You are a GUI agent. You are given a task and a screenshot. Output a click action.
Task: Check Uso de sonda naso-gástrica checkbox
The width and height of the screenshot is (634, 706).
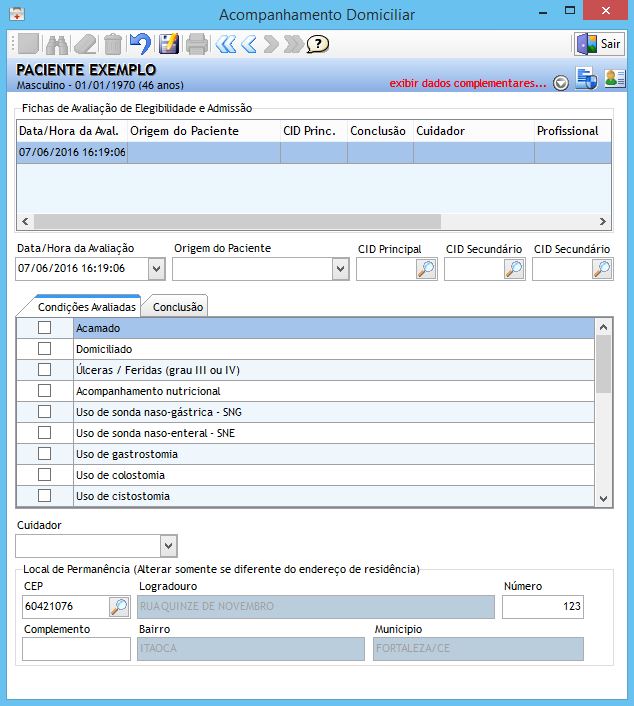44,412
